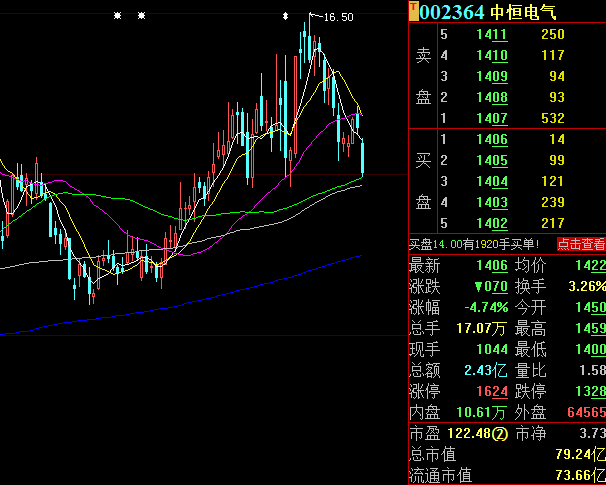The image size is (606, 485).
Task: Select buy level 1 price 1406
Action: (x=491, y=140)
